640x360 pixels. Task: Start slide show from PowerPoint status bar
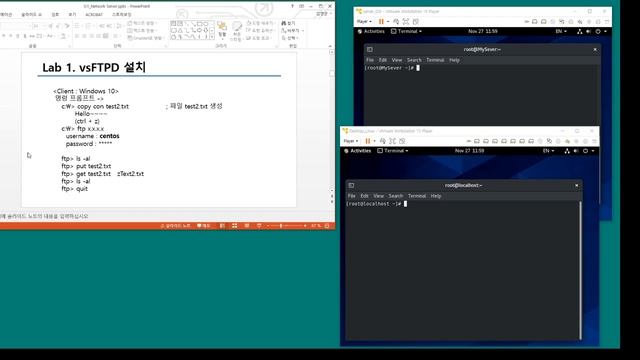(x=259, y=226)
